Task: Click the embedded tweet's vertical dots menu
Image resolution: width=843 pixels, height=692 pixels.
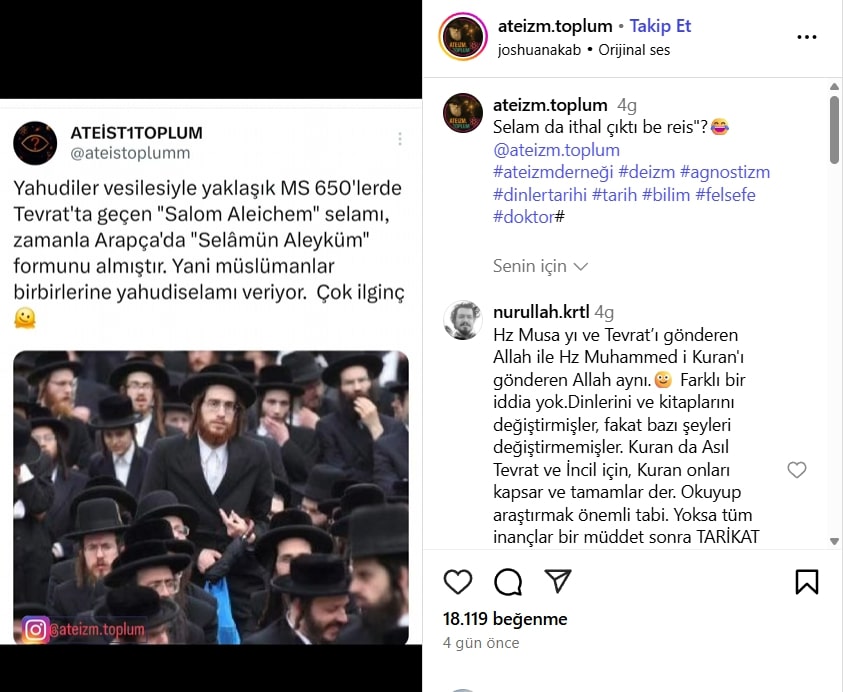Action: (x=400, y=139)
